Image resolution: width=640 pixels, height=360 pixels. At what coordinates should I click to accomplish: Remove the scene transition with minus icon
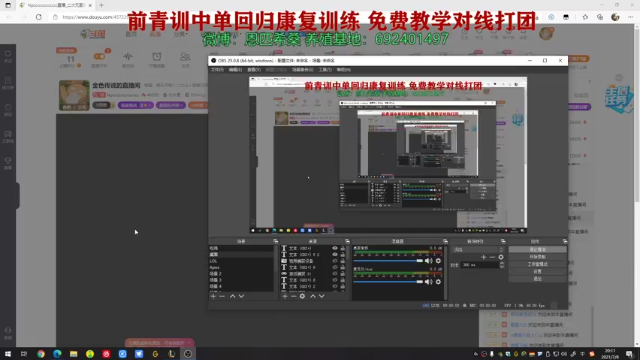pyautogui.click(x=492, y=257)
